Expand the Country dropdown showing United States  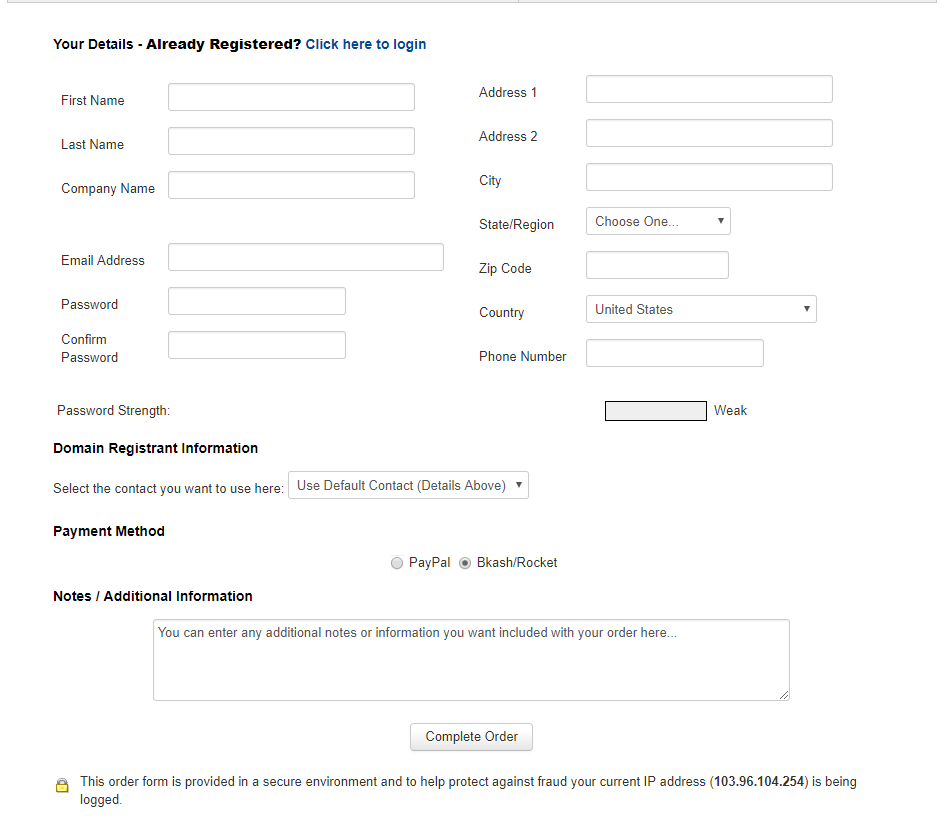701,309
